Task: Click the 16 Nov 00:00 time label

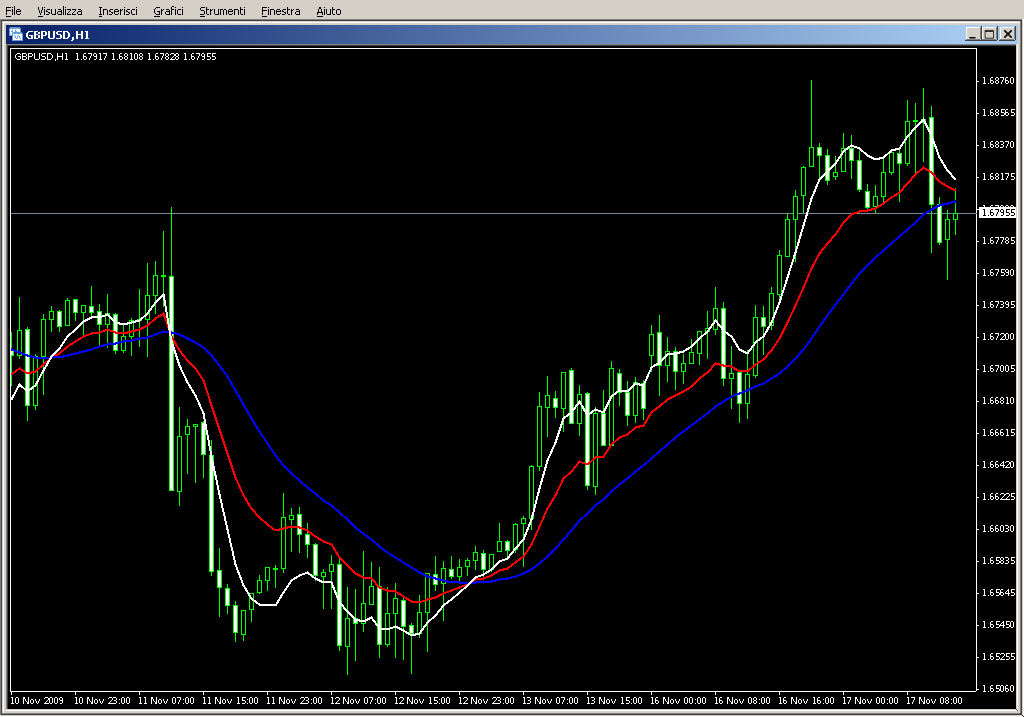Action: point(678,701)
